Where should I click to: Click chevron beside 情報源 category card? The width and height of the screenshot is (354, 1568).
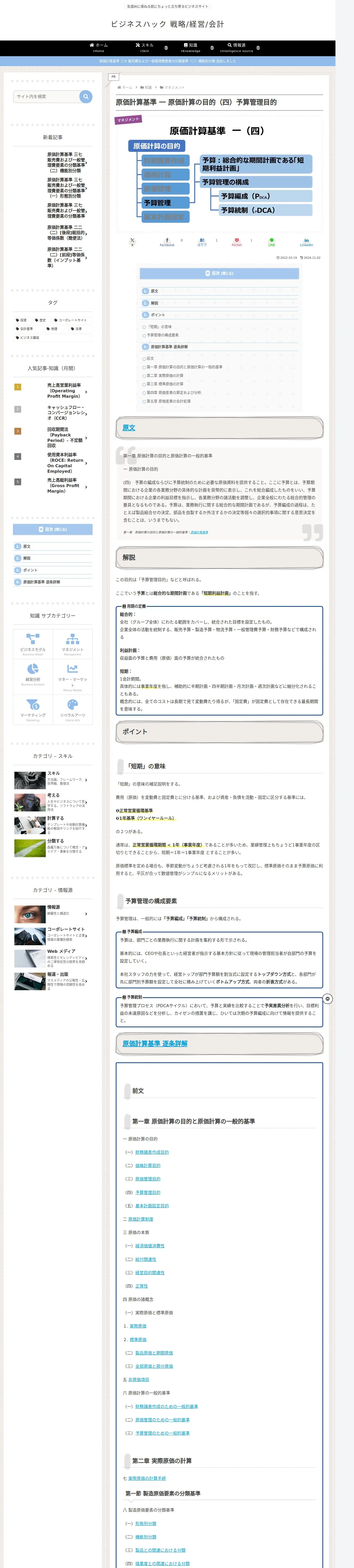point(86,914)
